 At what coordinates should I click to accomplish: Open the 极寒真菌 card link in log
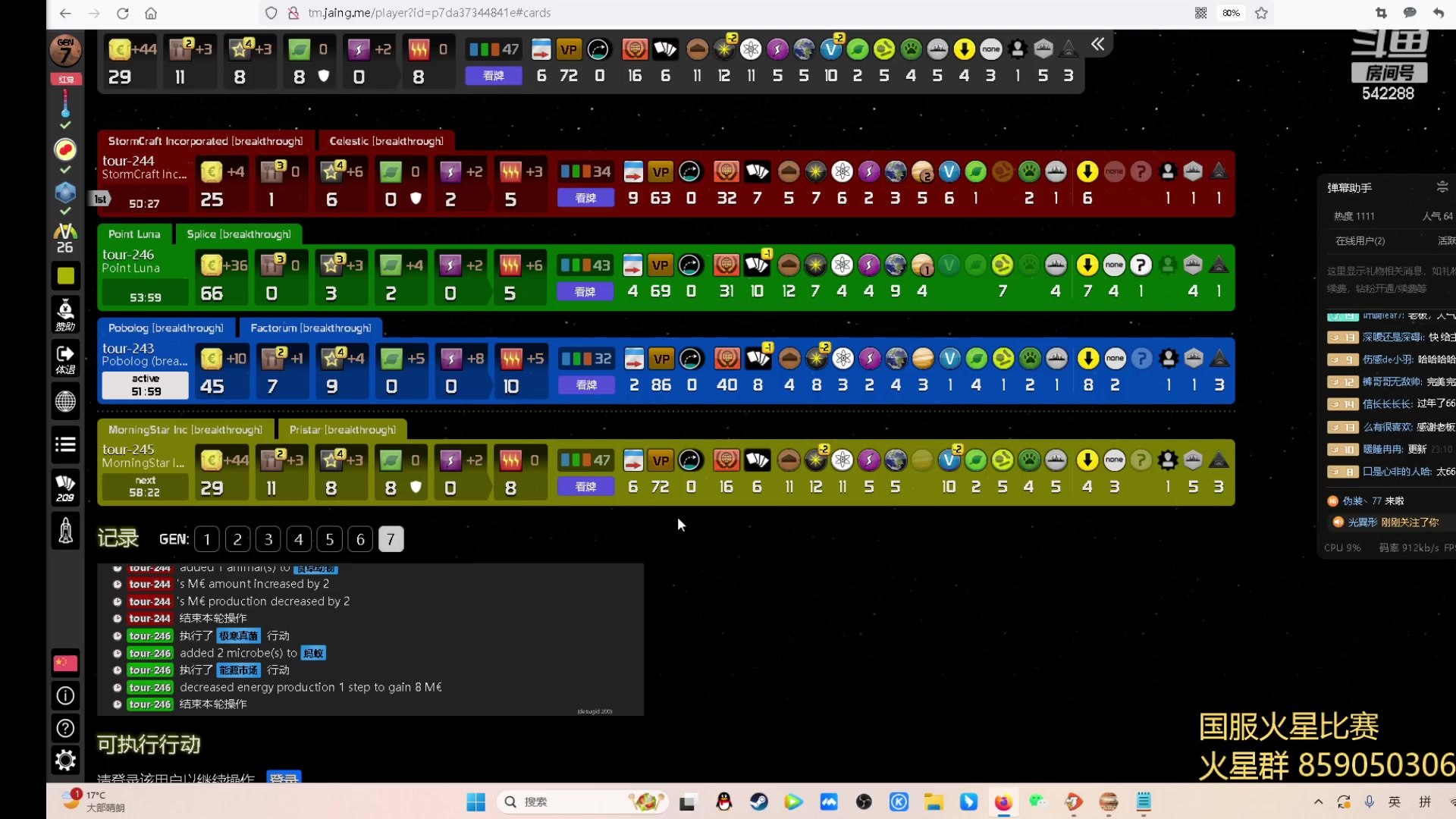click(x=239, y=636)
